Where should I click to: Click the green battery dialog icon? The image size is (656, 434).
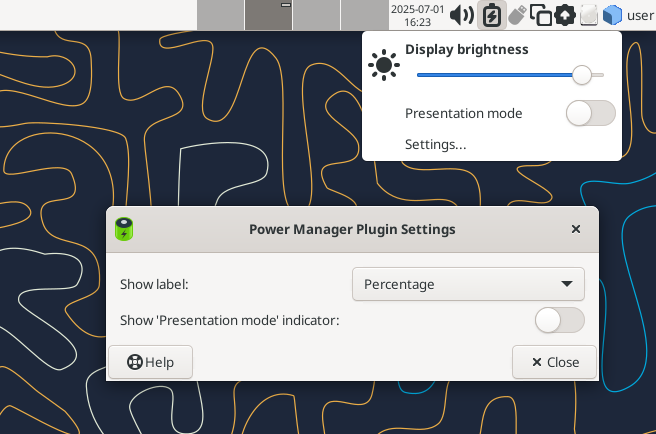tap(124, 229)
